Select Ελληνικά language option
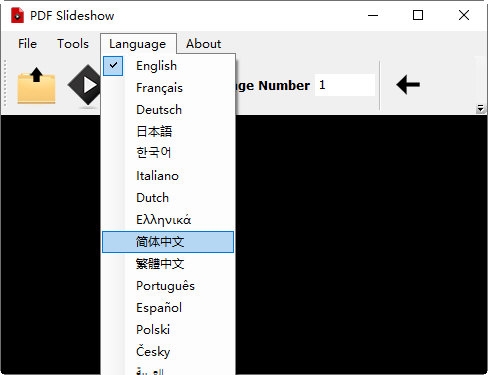488x375 pixels. (x=168, y=220)
